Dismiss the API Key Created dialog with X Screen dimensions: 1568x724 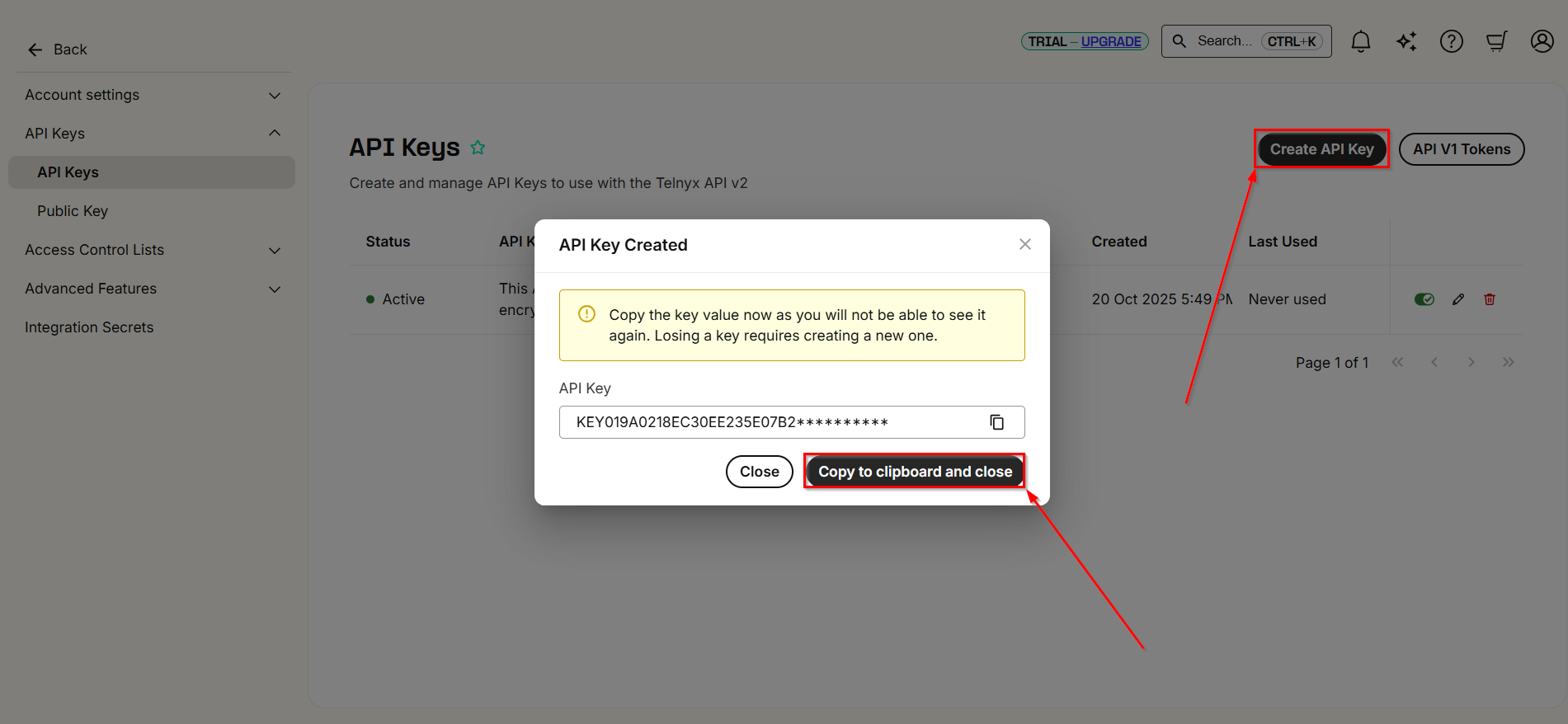[x=1024, y=244]
